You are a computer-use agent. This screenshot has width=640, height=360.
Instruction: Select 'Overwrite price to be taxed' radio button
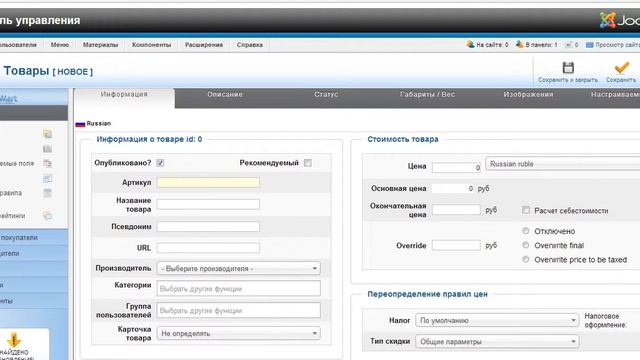point(526,259)
